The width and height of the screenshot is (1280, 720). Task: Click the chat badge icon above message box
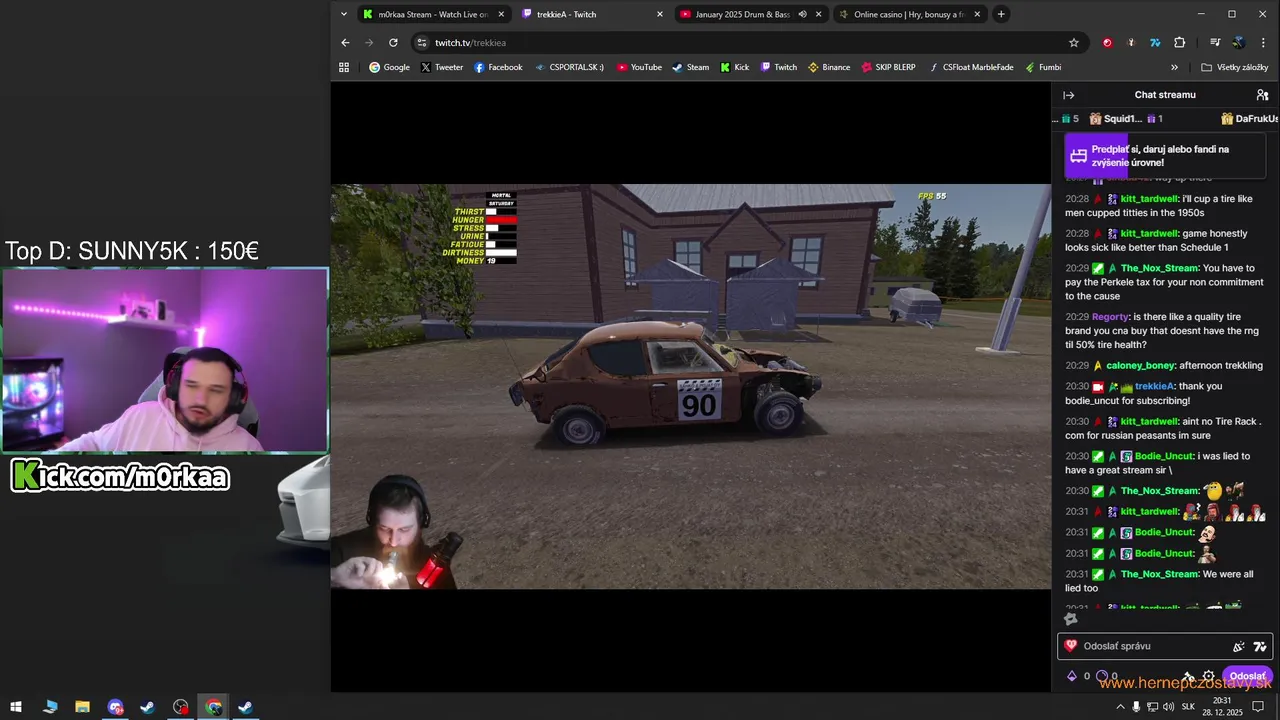1070,619
